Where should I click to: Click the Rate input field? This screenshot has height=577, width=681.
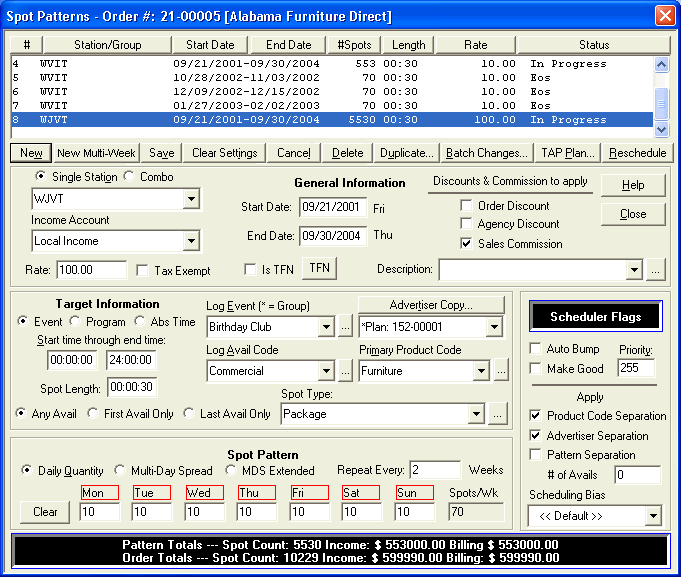(x=92, y=270)
